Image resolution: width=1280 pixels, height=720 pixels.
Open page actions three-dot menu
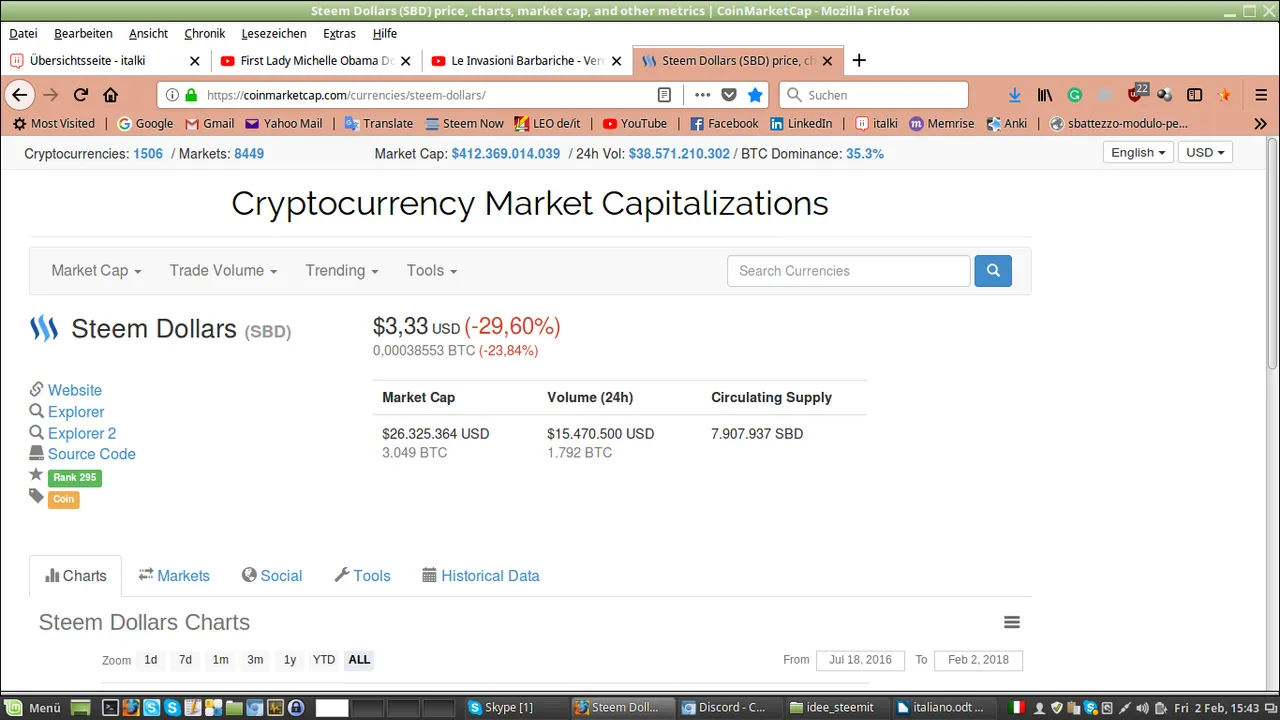click(x=702, y=95)
